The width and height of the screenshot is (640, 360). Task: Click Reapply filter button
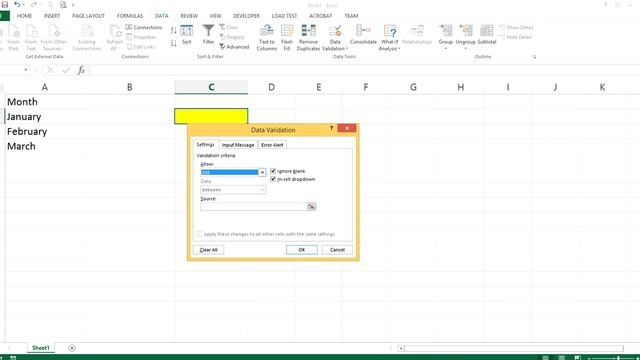coord(231,37)
